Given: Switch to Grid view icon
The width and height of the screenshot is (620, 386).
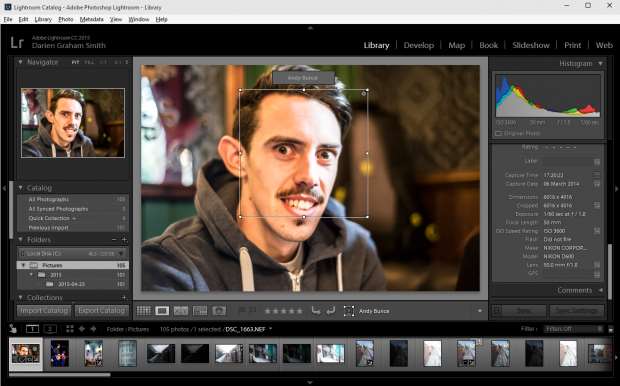Looking at the screenshot, I should [144, 311].
